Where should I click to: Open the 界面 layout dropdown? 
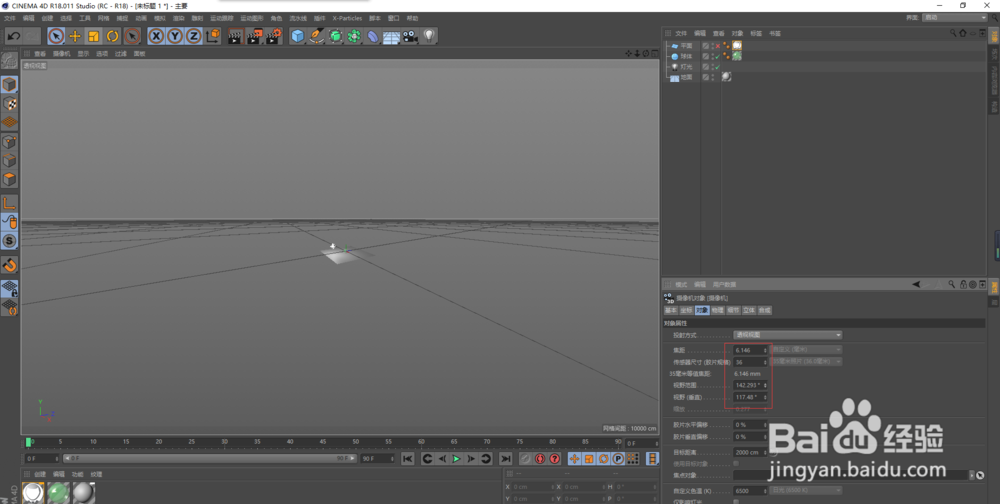955,18
